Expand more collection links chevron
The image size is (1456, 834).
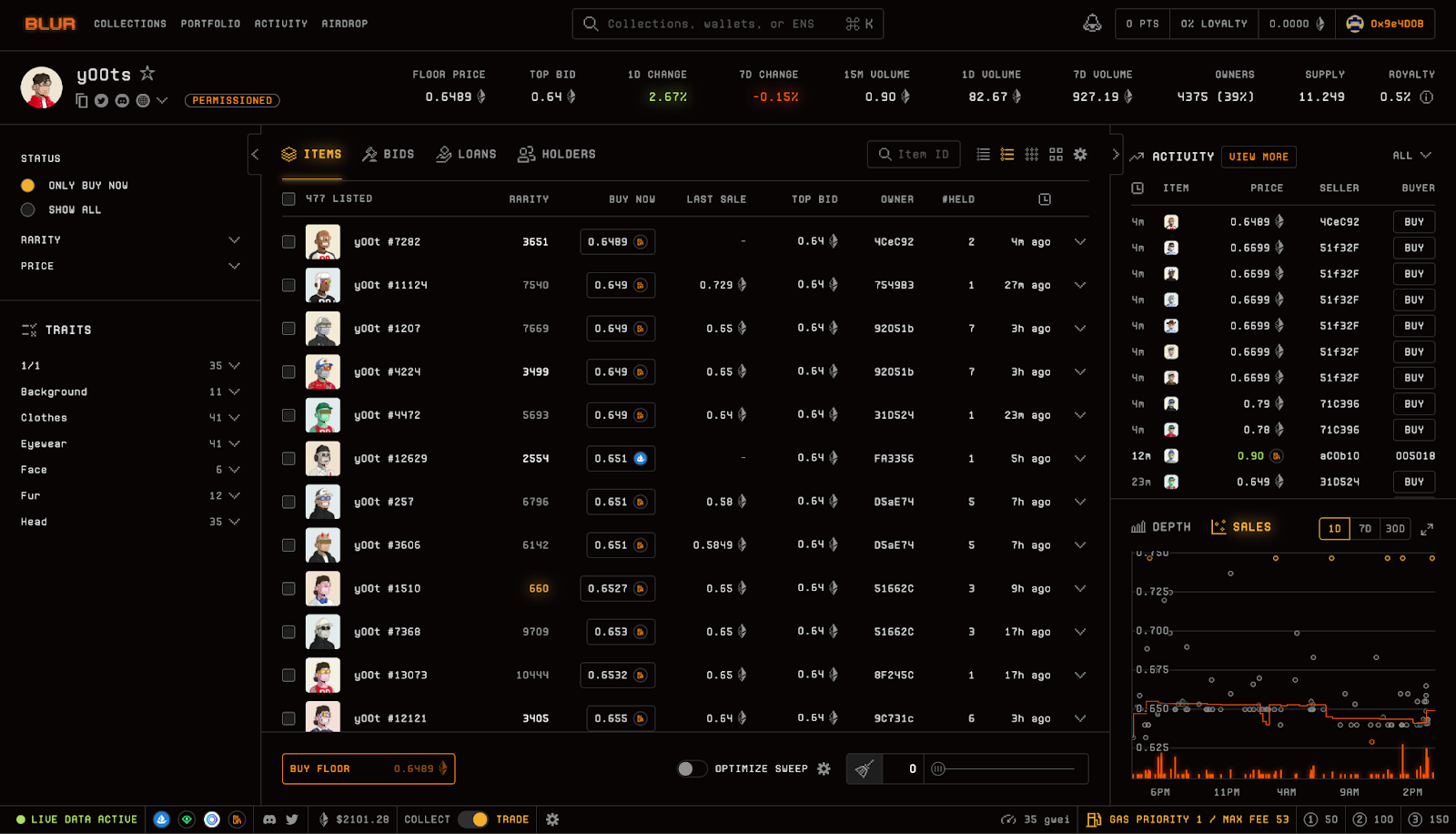[162, 100]
